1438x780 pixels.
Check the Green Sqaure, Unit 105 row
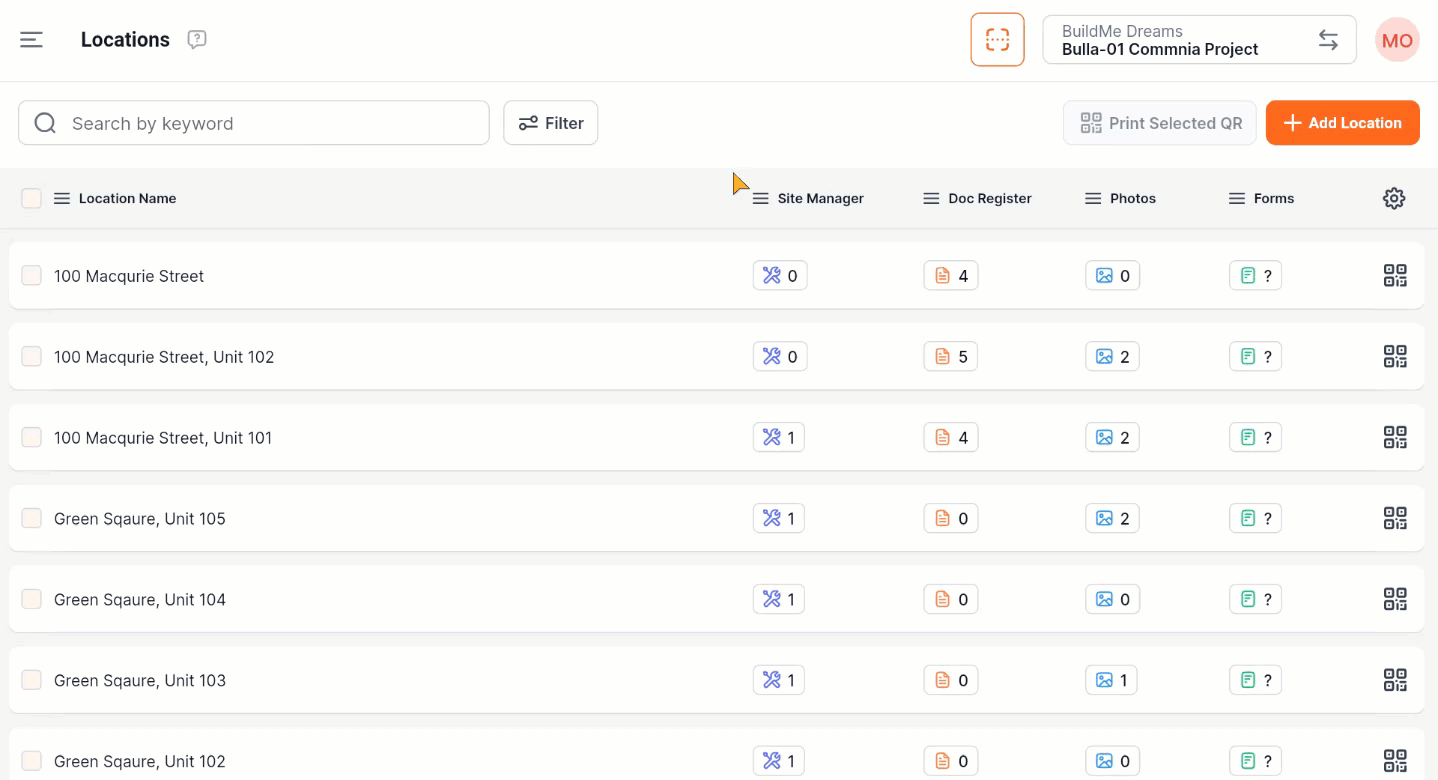click(31, 518)
